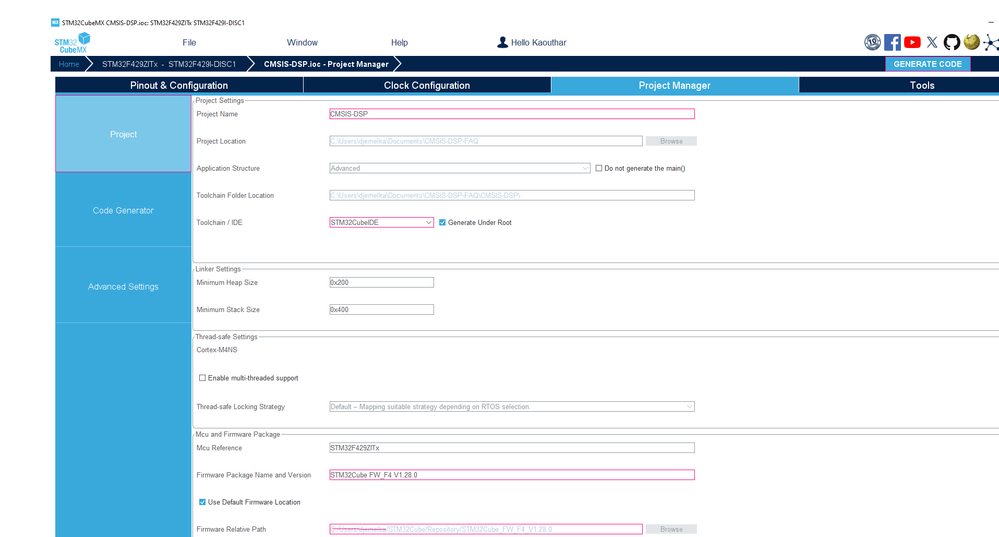Viewport: 999px width, 537px height.
Task: Open the ST 10-year anniversary badge icon
Action: pyautogui.click(x=872, y=43)
